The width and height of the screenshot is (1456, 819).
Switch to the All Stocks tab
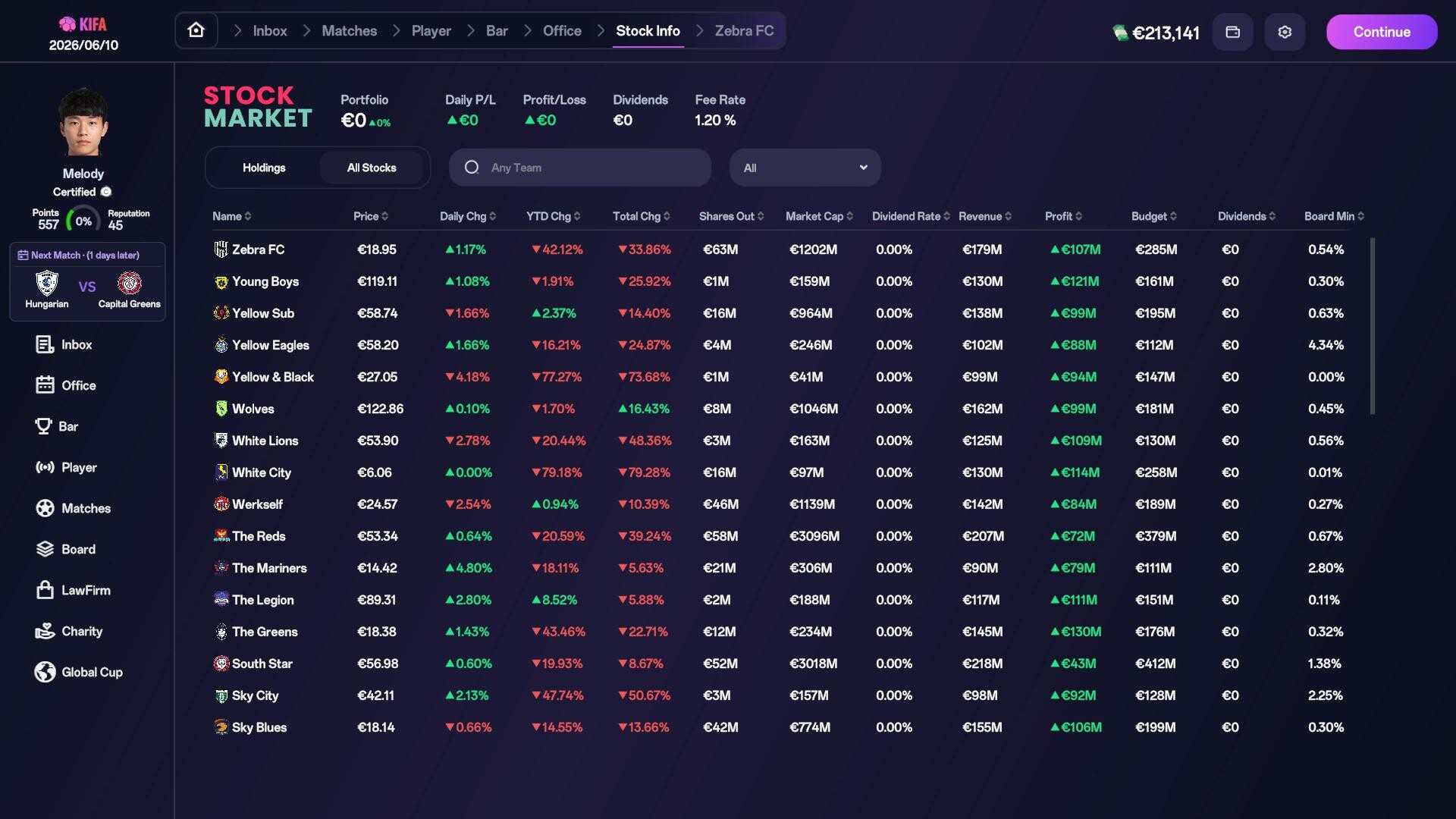(372, 168)
